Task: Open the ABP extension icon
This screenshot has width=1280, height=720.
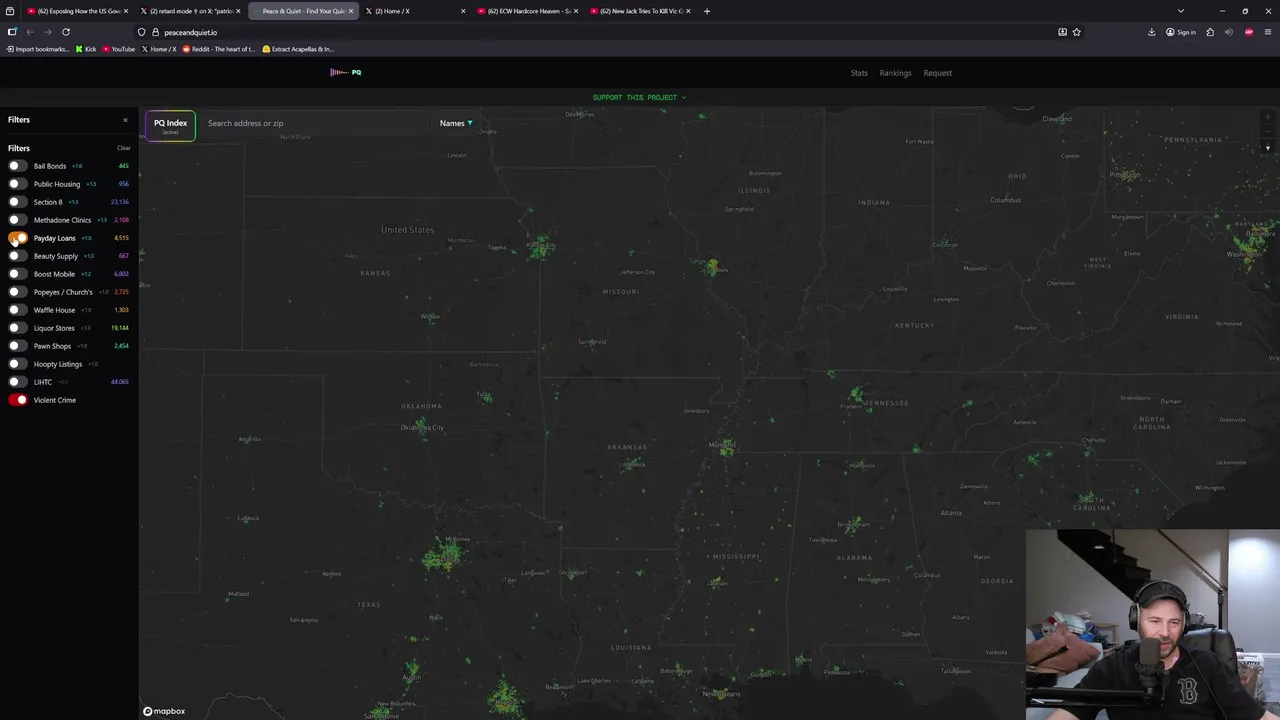Action: click(x=1249, y=32)
